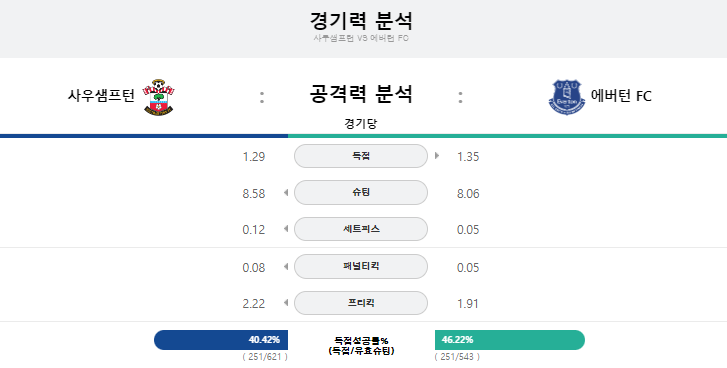Click the right arrow next to 득점
Image resolution: width=727 pixels, height=368 pixels.
coord(437,156)
